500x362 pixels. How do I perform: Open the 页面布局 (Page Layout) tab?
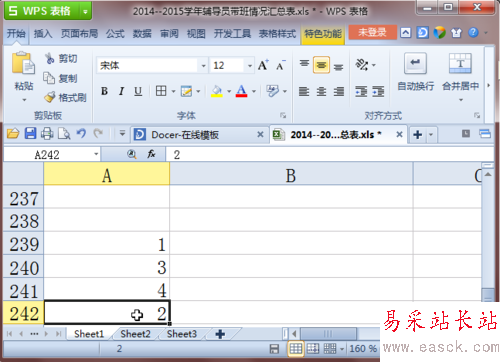[x=79, y=33]
